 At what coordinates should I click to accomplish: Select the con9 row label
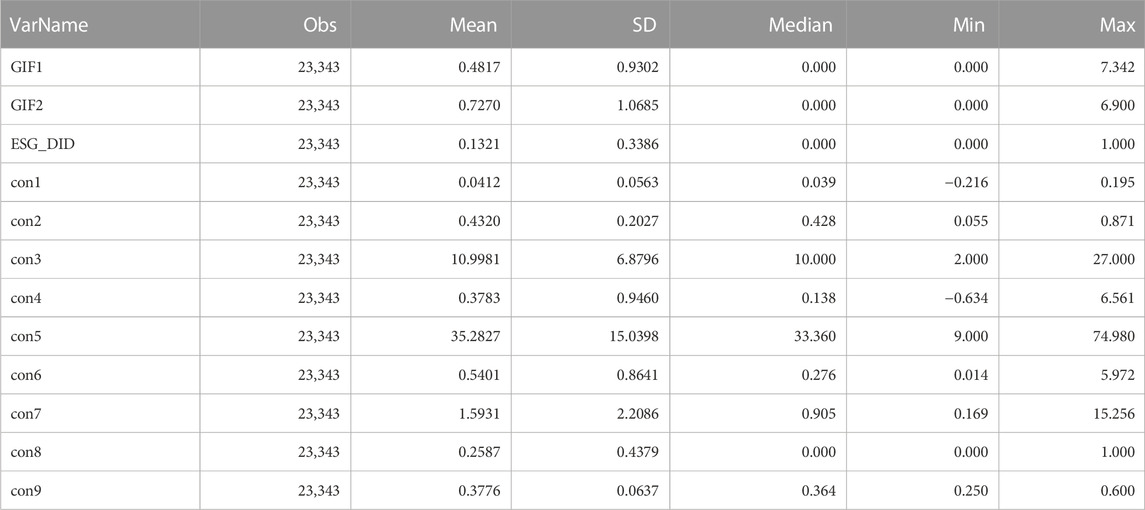(23, 490)
